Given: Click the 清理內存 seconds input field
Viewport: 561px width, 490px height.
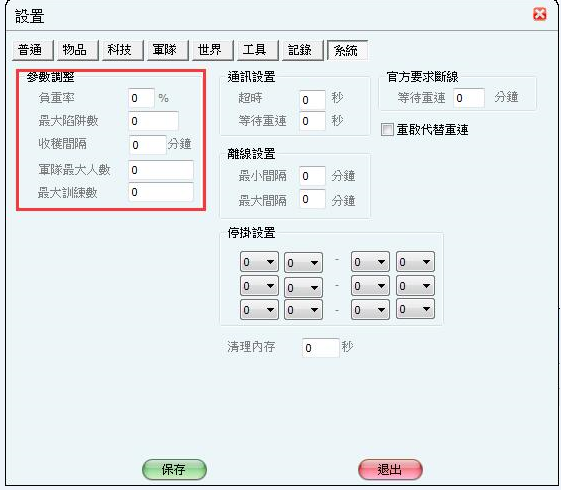Looking at the screenshot, I should click(x=321, y=348).
